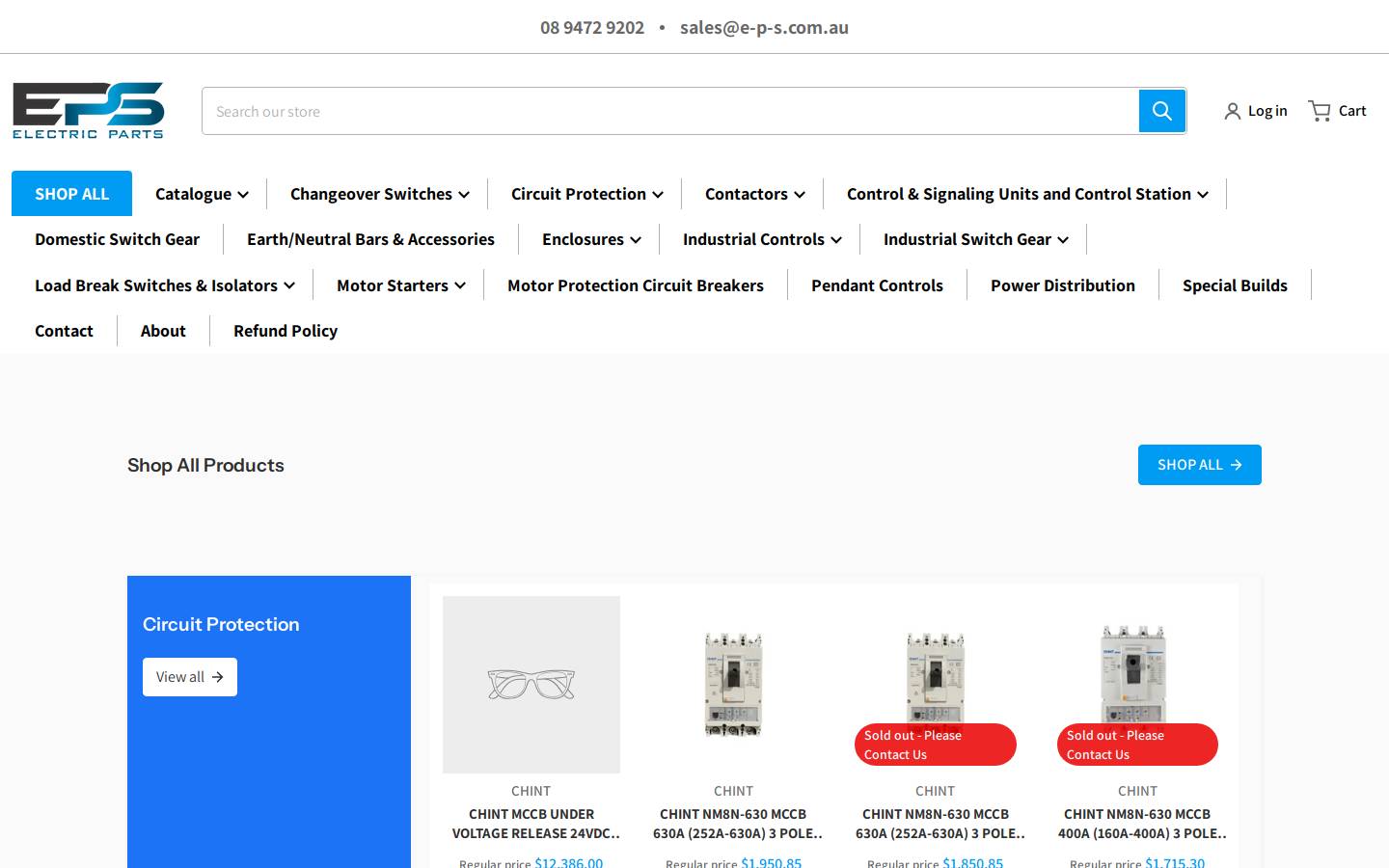Expand the Motor Starters dropdown
1389x868 pixels.
400,285
